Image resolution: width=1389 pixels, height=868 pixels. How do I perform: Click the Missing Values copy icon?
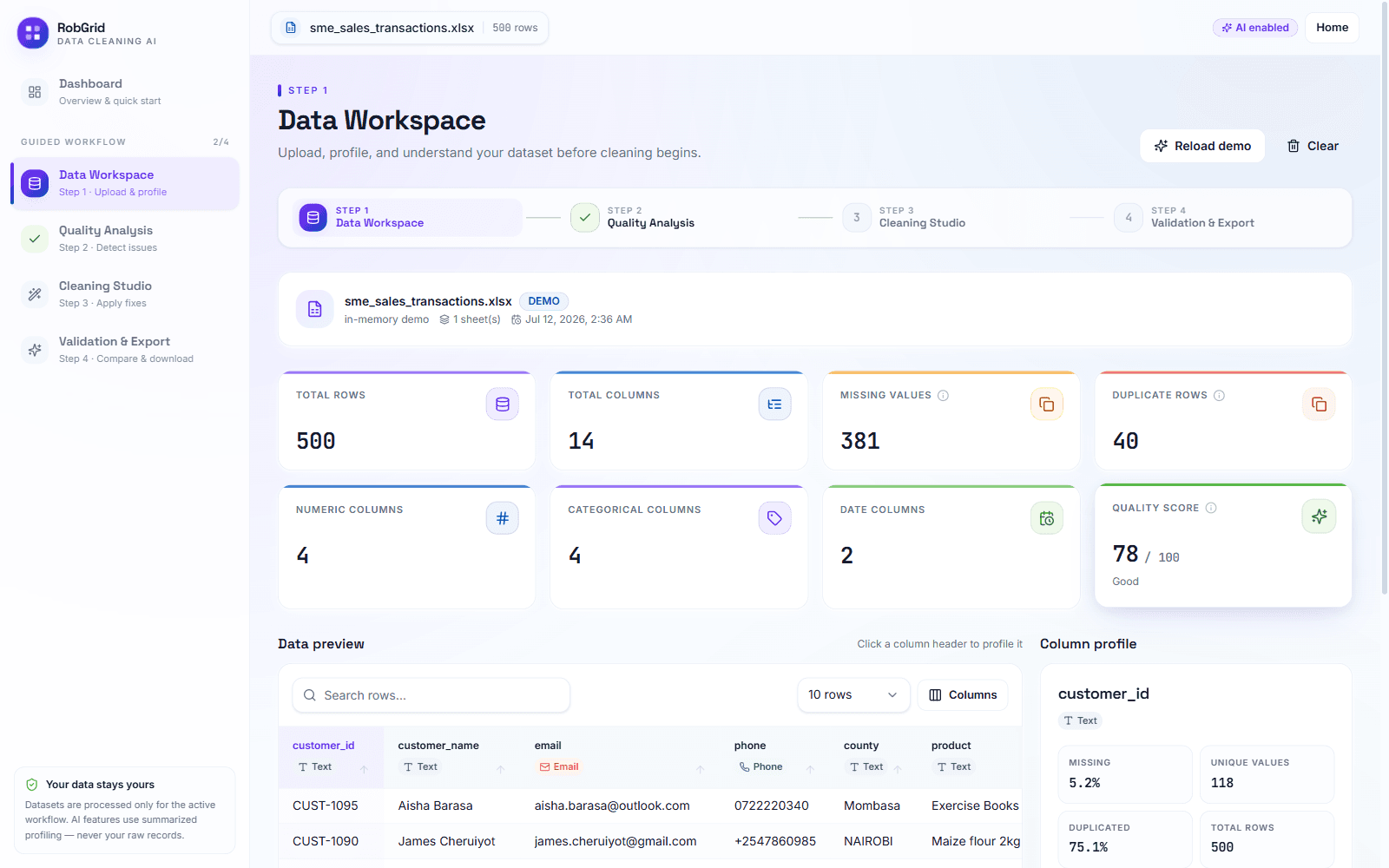1047,404
